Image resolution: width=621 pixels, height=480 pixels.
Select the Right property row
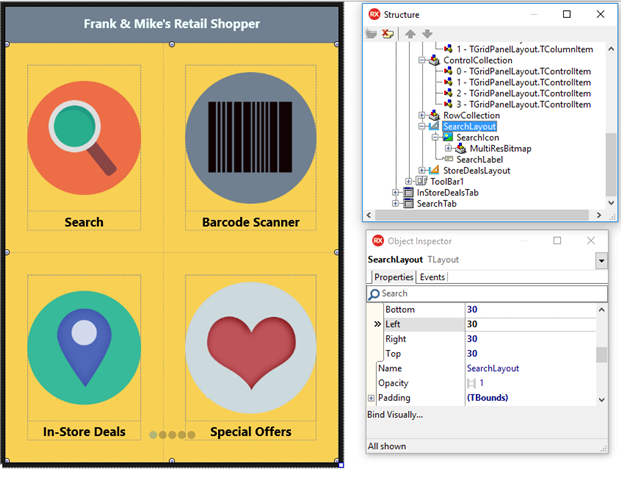[490, 339]
